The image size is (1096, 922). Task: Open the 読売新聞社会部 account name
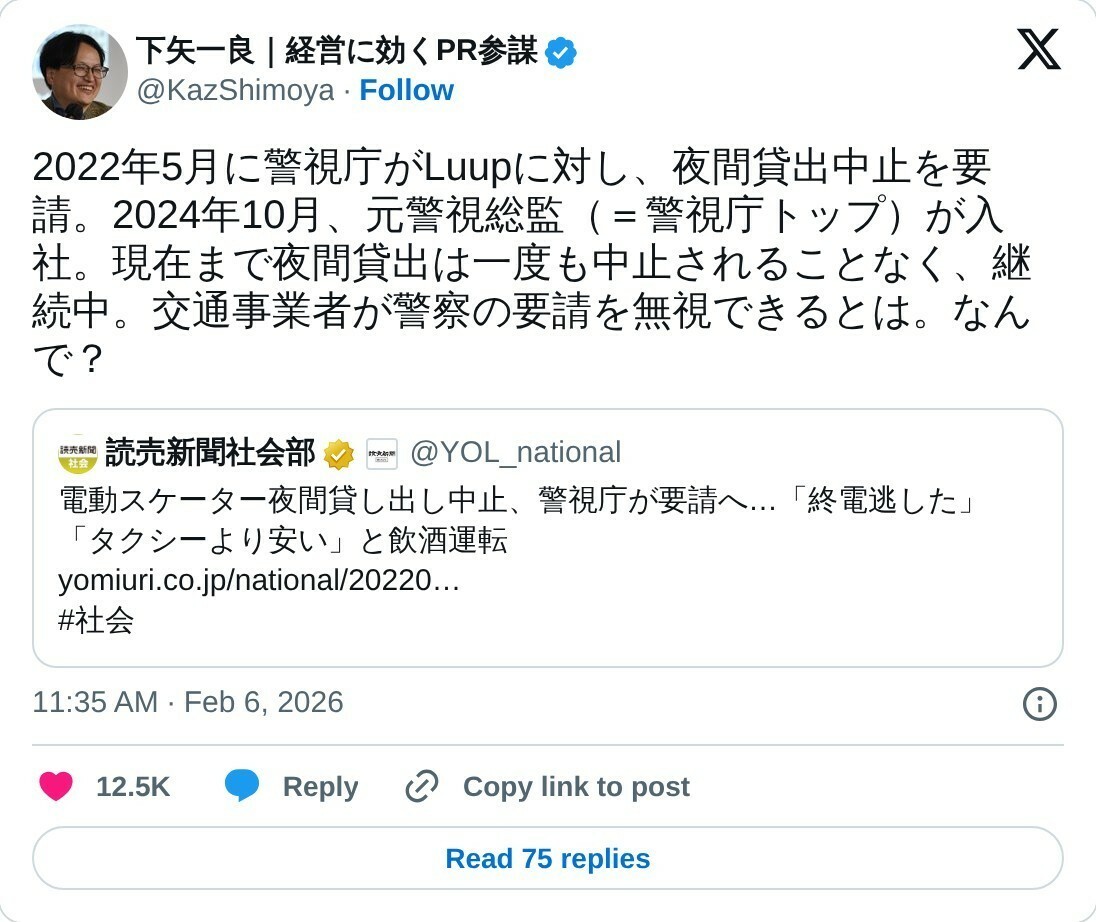coord(210,453)
